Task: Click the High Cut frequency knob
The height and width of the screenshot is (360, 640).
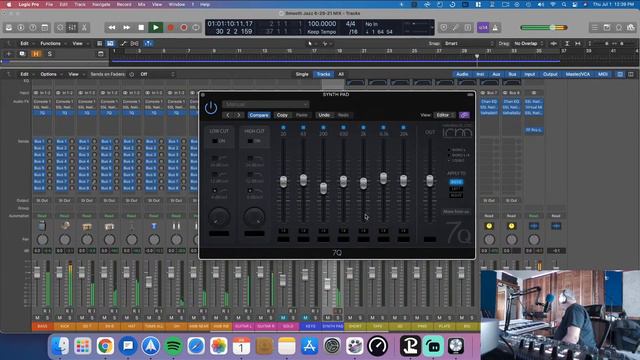Action: point(254,217)
